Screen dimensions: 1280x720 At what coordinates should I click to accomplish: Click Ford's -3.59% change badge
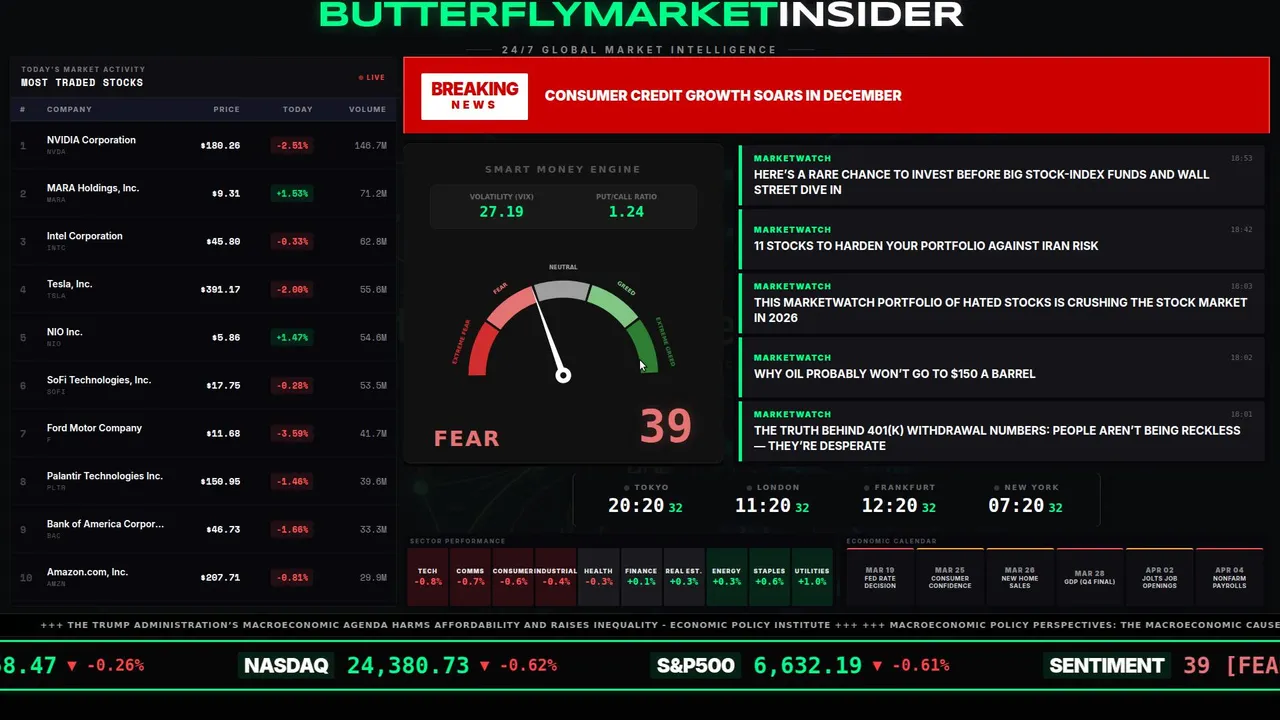click(293, 433)
